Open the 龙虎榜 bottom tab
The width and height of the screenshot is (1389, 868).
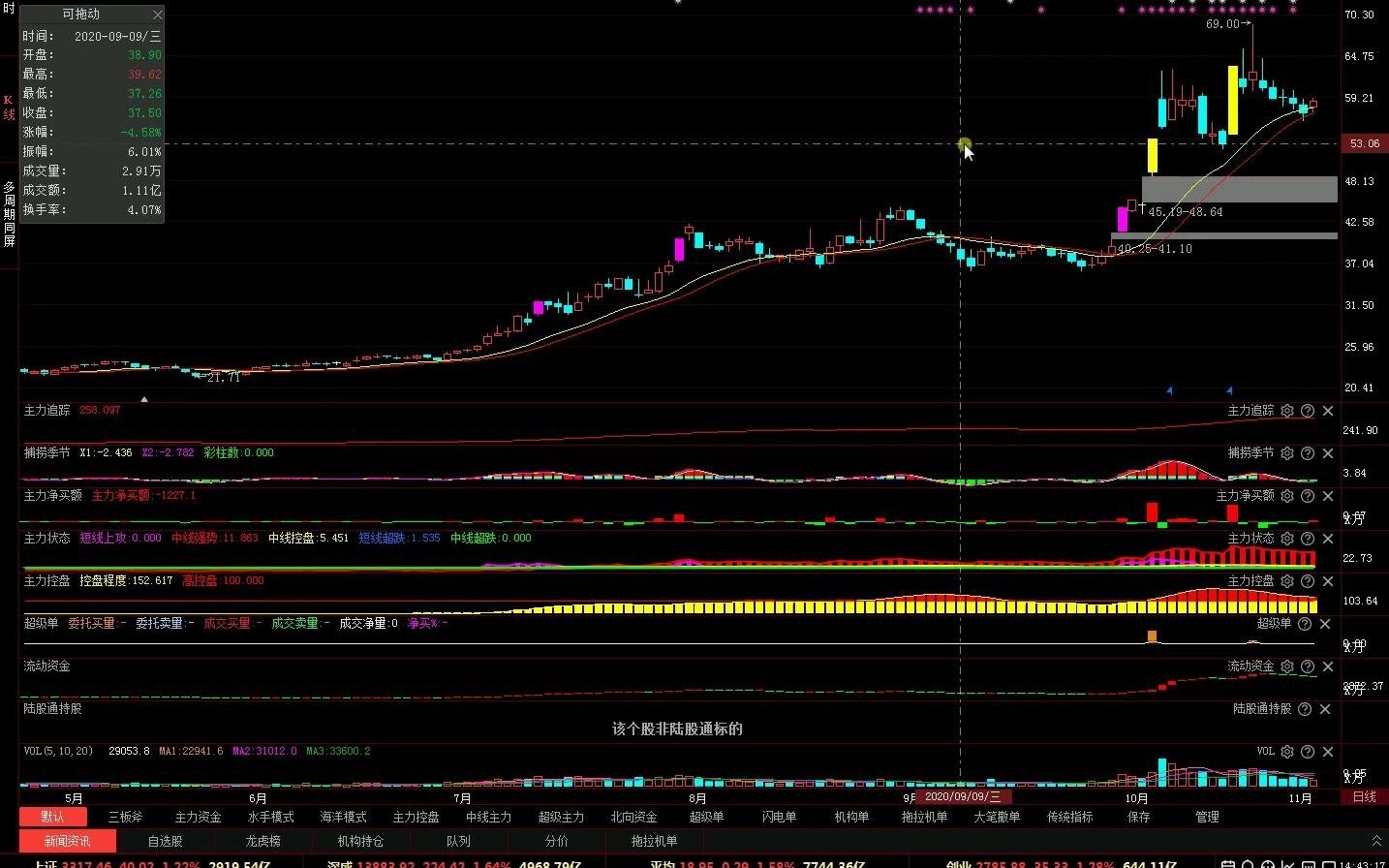(x=262, y=841)
